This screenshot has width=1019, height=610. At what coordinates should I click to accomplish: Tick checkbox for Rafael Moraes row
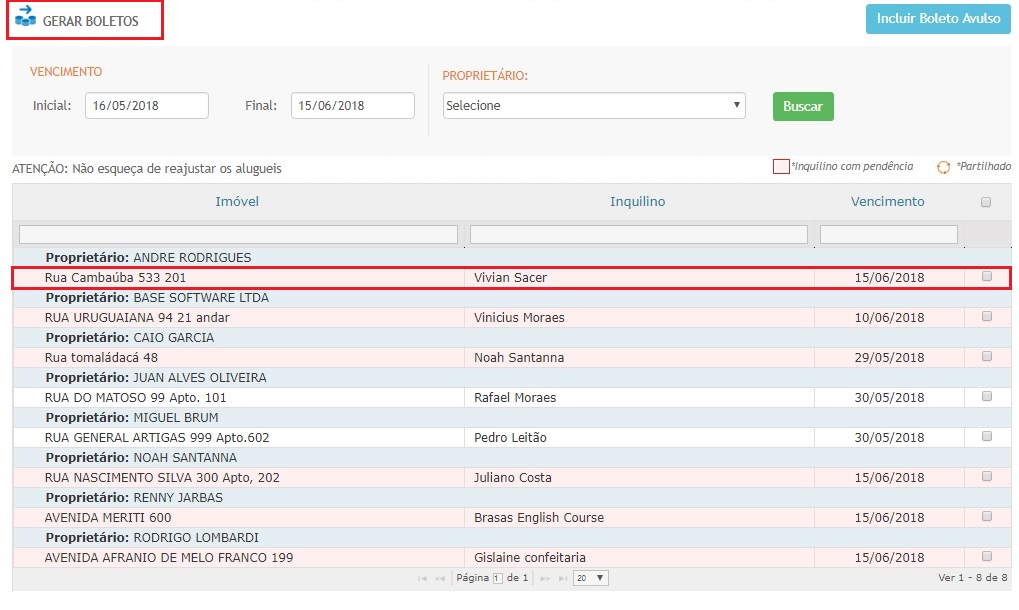[x=987, y=396]
